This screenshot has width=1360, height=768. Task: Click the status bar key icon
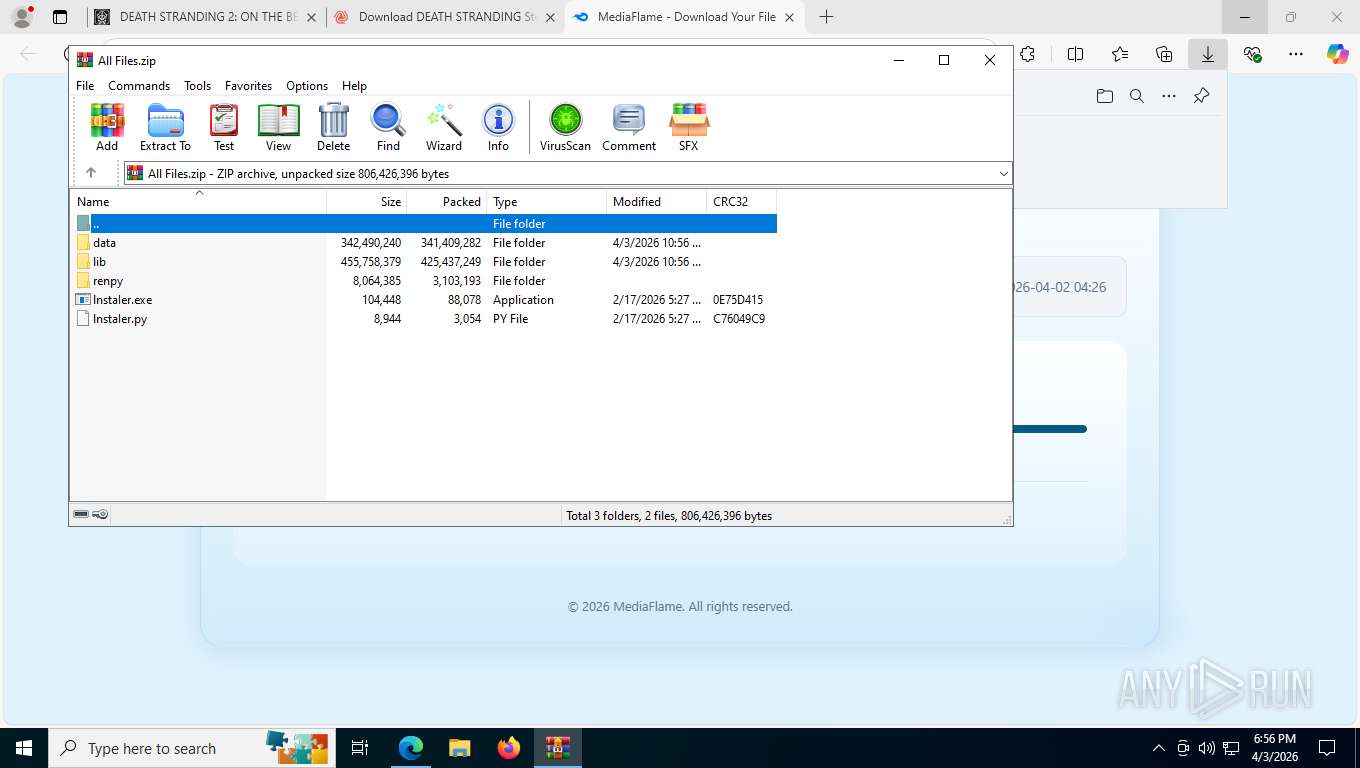coord(100,515)
